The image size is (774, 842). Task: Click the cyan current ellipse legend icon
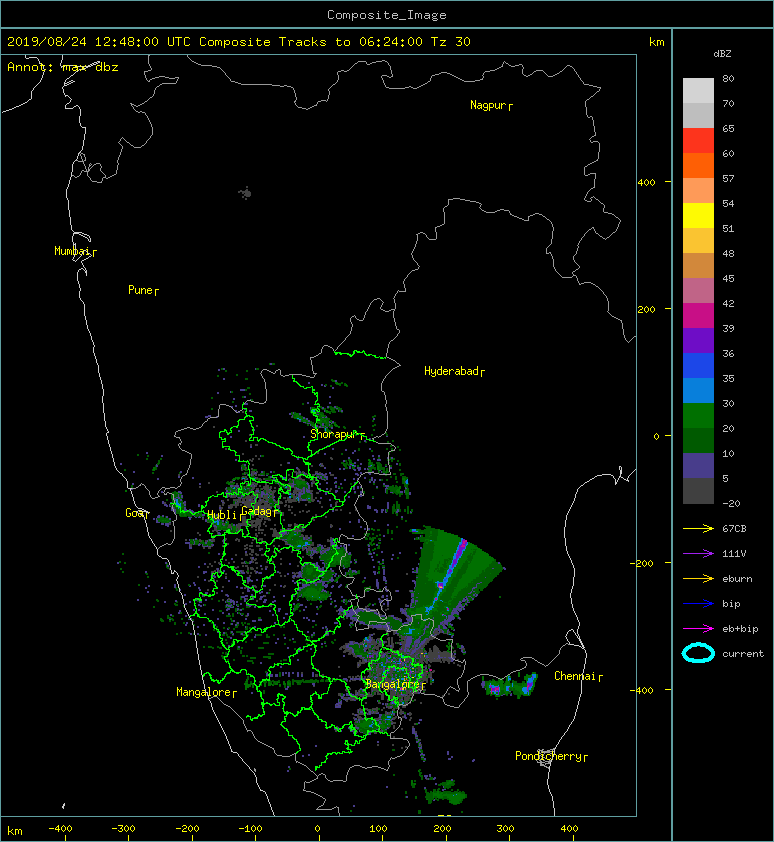(698, 653)
